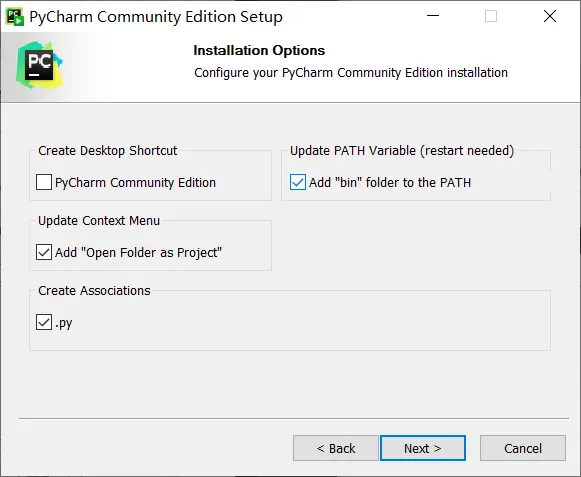Image resolution: width=581 pixels, height=477 pixels.
Task: Click the PyCharm icon in title bar
Action: pos(15,17)
